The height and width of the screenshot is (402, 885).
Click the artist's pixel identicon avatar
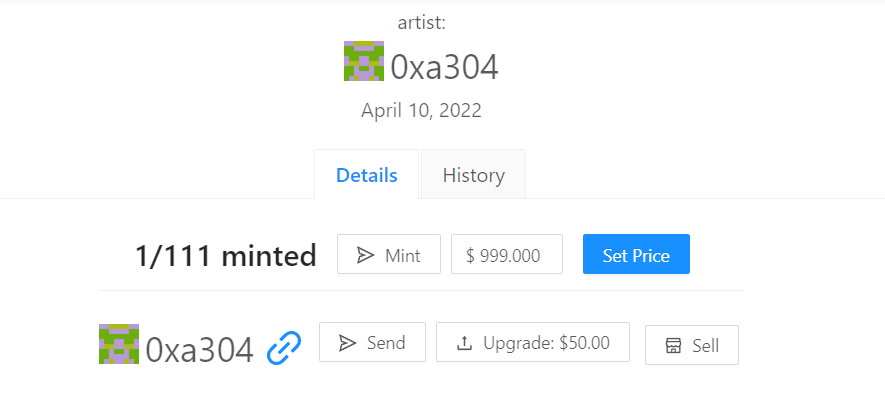point(364,61)
